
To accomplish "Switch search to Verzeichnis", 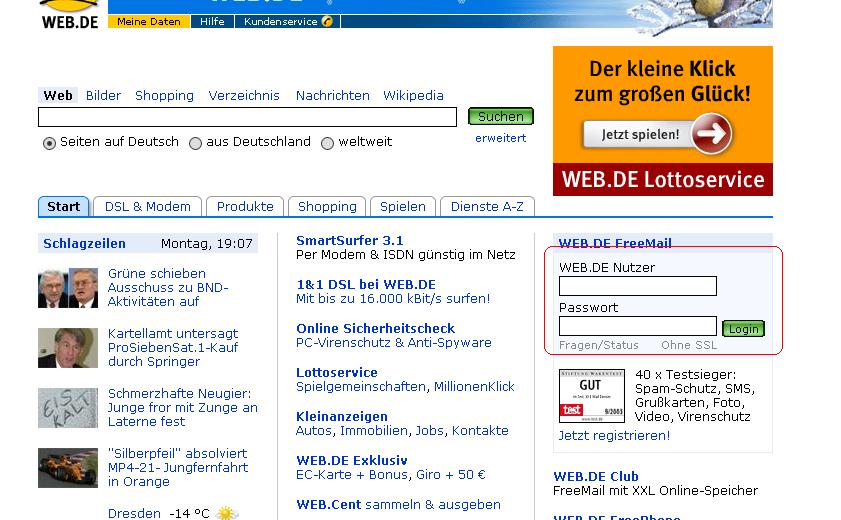I will click(244, 95).
